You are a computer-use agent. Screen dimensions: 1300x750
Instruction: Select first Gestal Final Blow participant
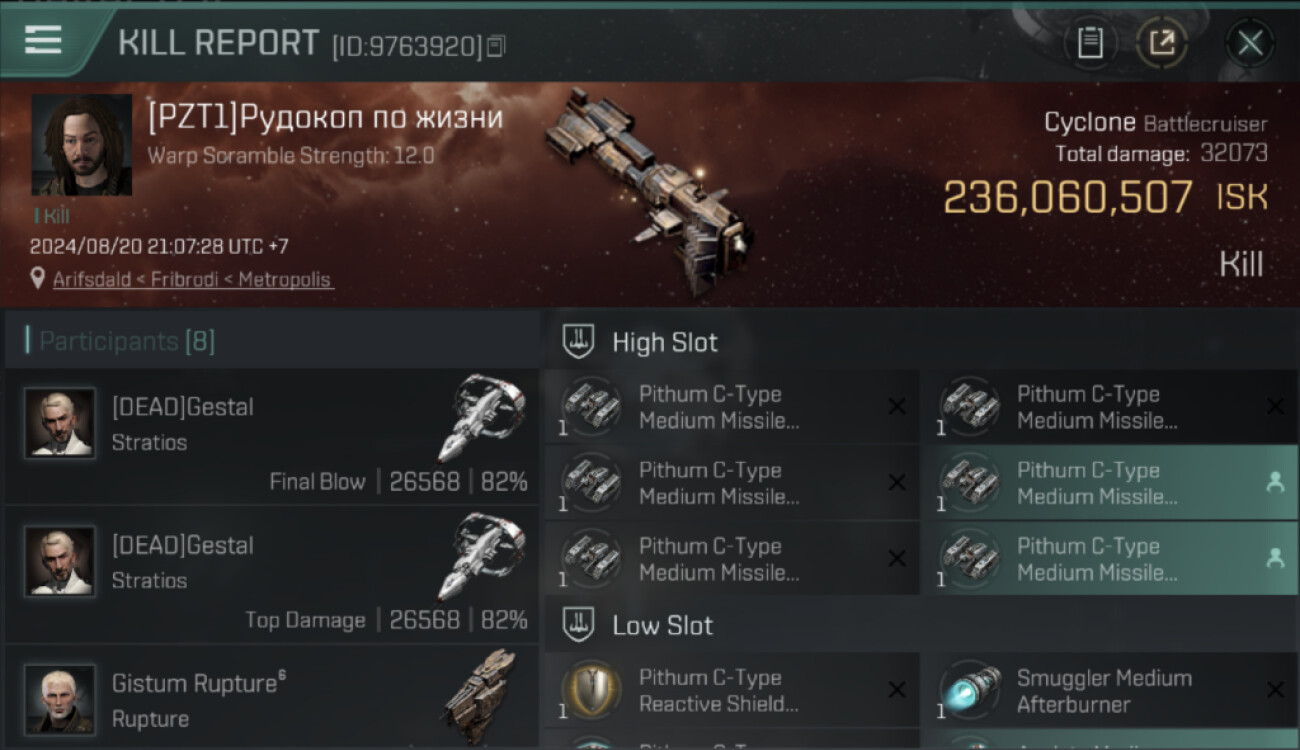pos(271,437)
